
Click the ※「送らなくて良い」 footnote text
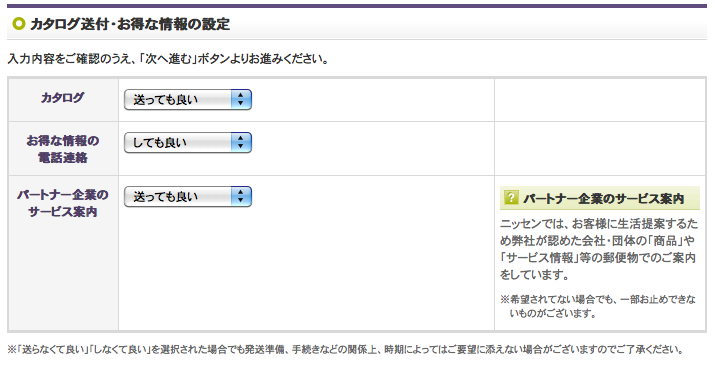pos(346,350)
